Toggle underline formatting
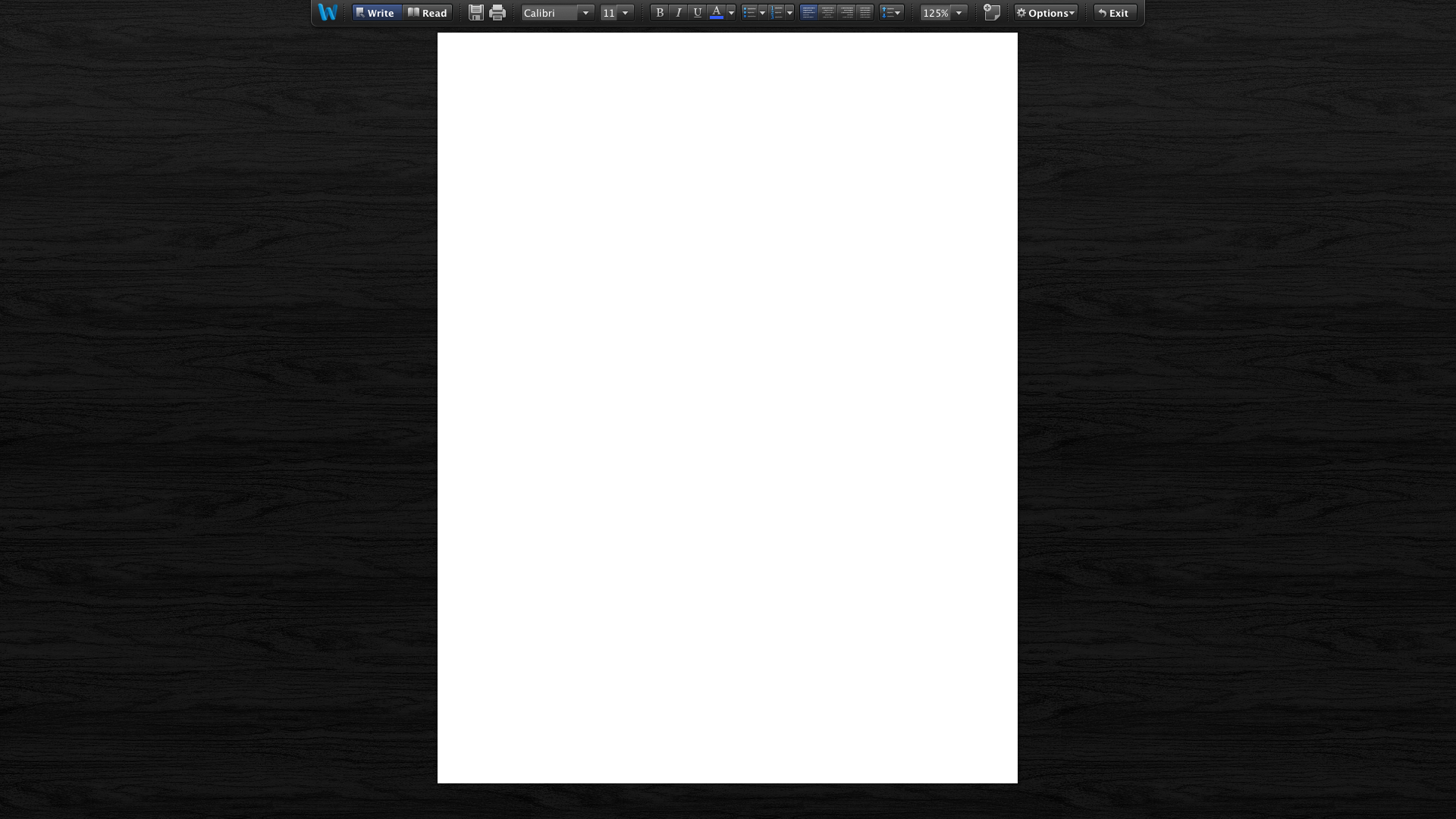Viewport: 1456px width, 819px height. coord(697,12)
